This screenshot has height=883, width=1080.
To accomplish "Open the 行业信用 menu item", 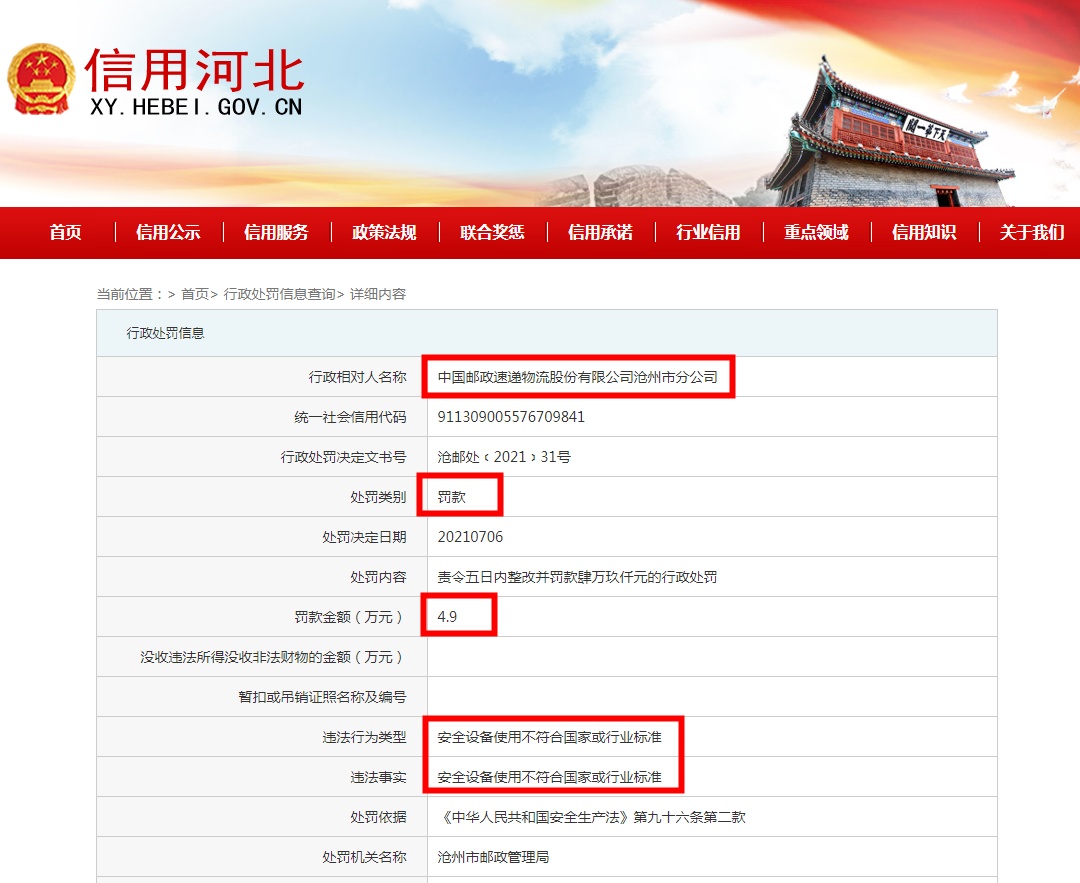I will 708,232.
